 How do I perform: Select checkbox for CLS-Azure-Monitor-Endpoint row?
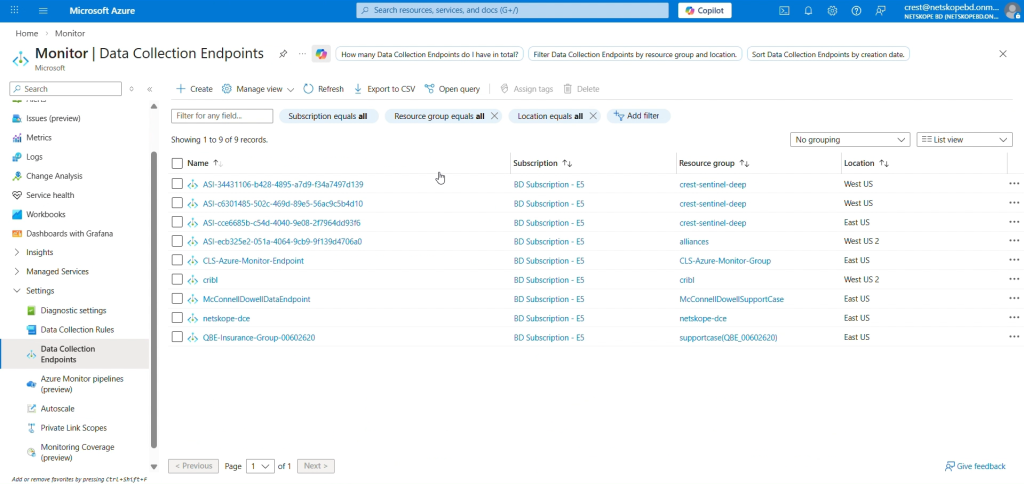click(177, 260)
